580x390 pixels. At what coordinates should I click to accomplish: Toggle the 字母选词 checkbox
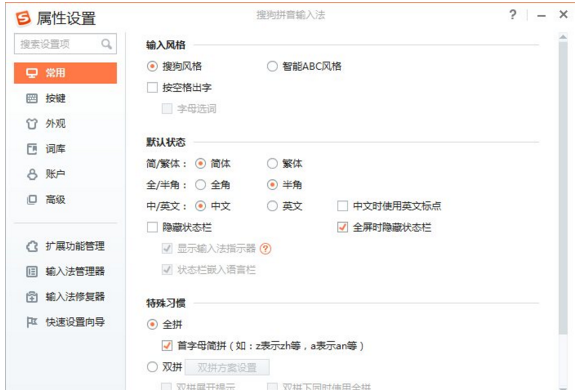click(167, 109)
